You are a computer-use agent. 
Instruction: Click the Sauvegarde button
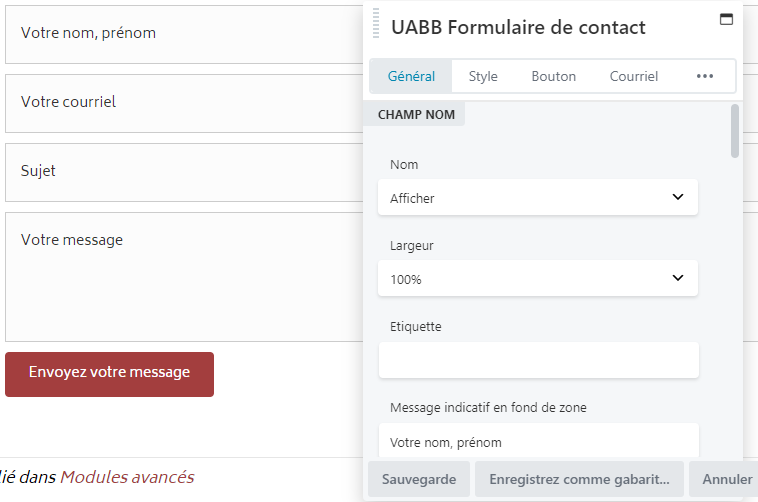419,479
